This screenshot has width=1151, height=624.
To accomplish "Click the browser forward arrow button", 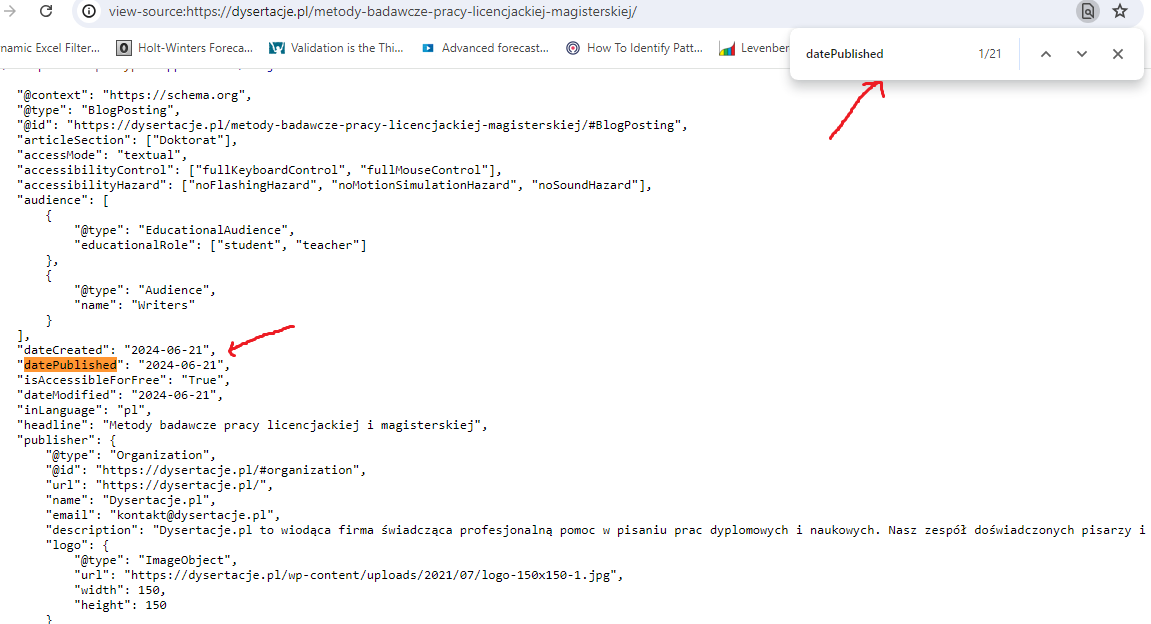I will click(10, 11).
